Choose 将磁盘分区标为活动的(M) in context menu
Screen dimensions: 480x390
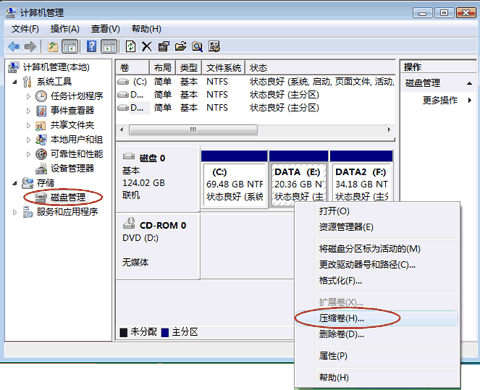[x=377, y=249]
